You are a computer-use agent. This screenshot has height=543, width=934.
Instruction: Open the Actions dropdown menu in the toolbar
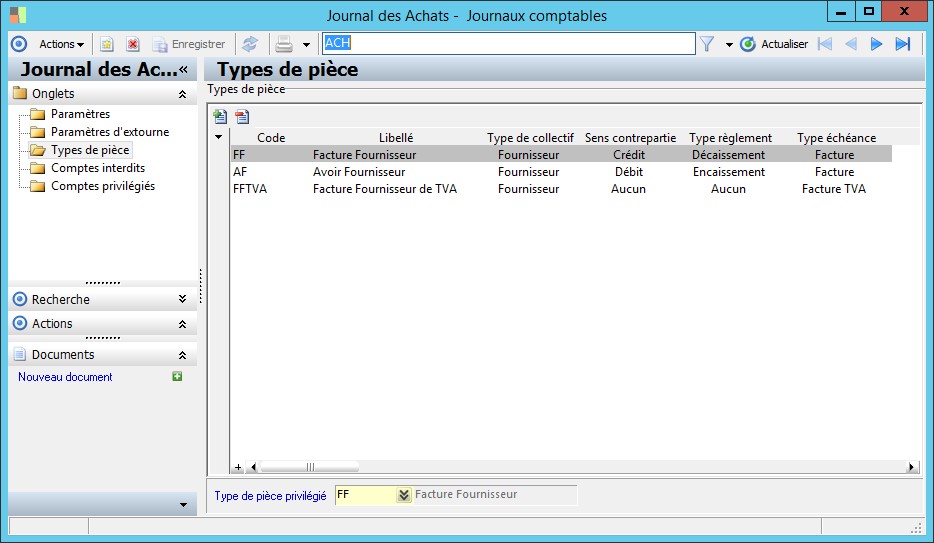[61, 44]
